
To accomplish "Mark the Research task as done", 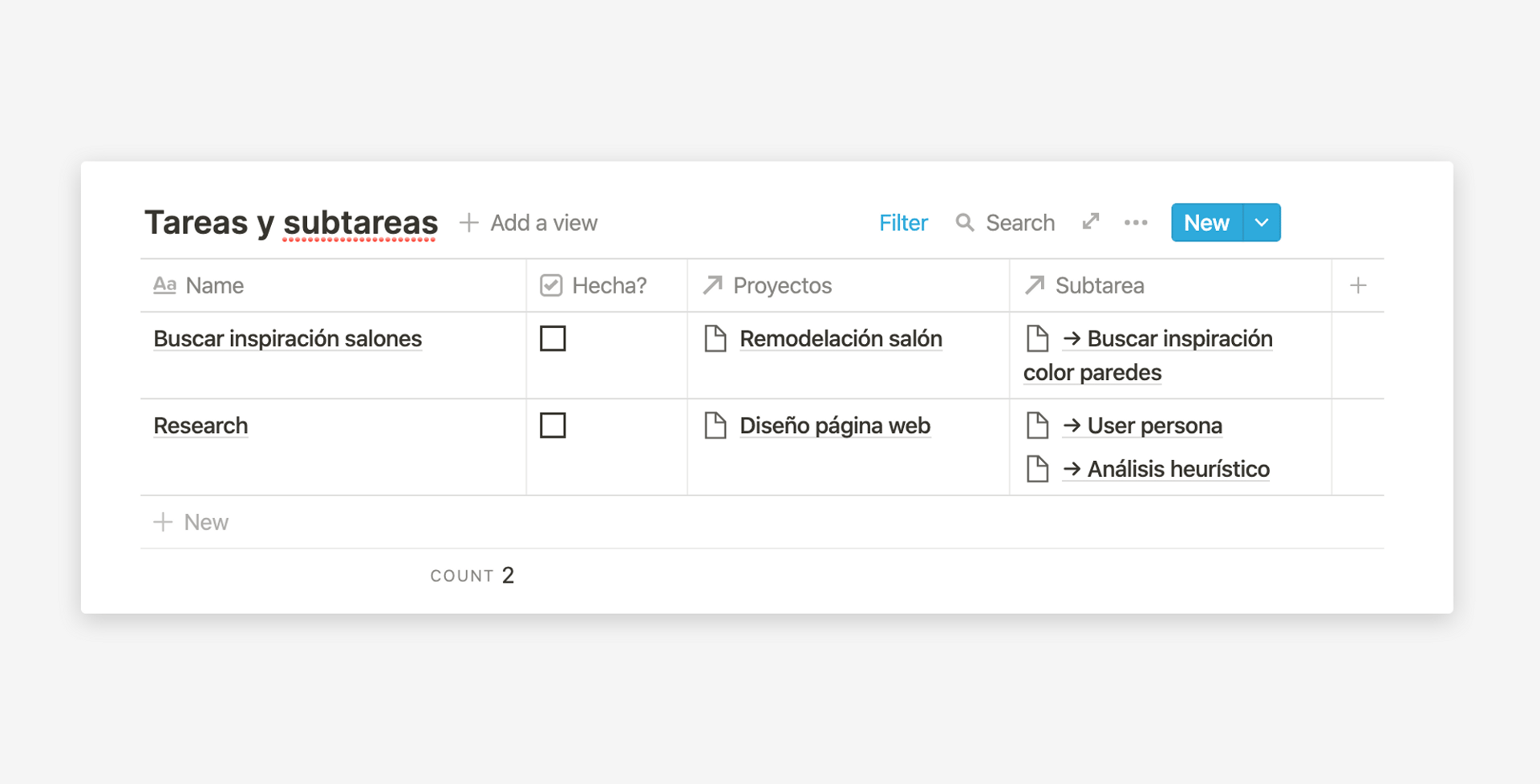I will point(553,425).
